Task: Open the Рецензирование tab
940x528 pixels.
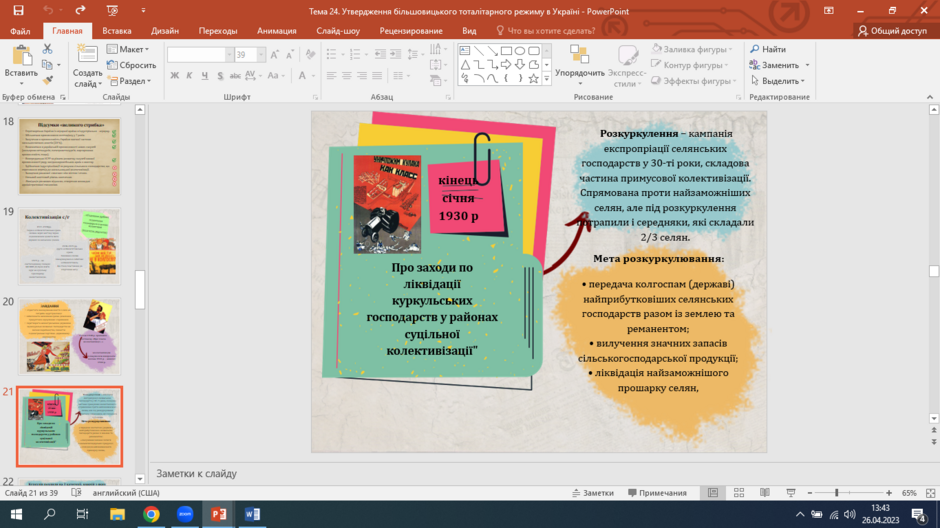Action: pos(411,31)
